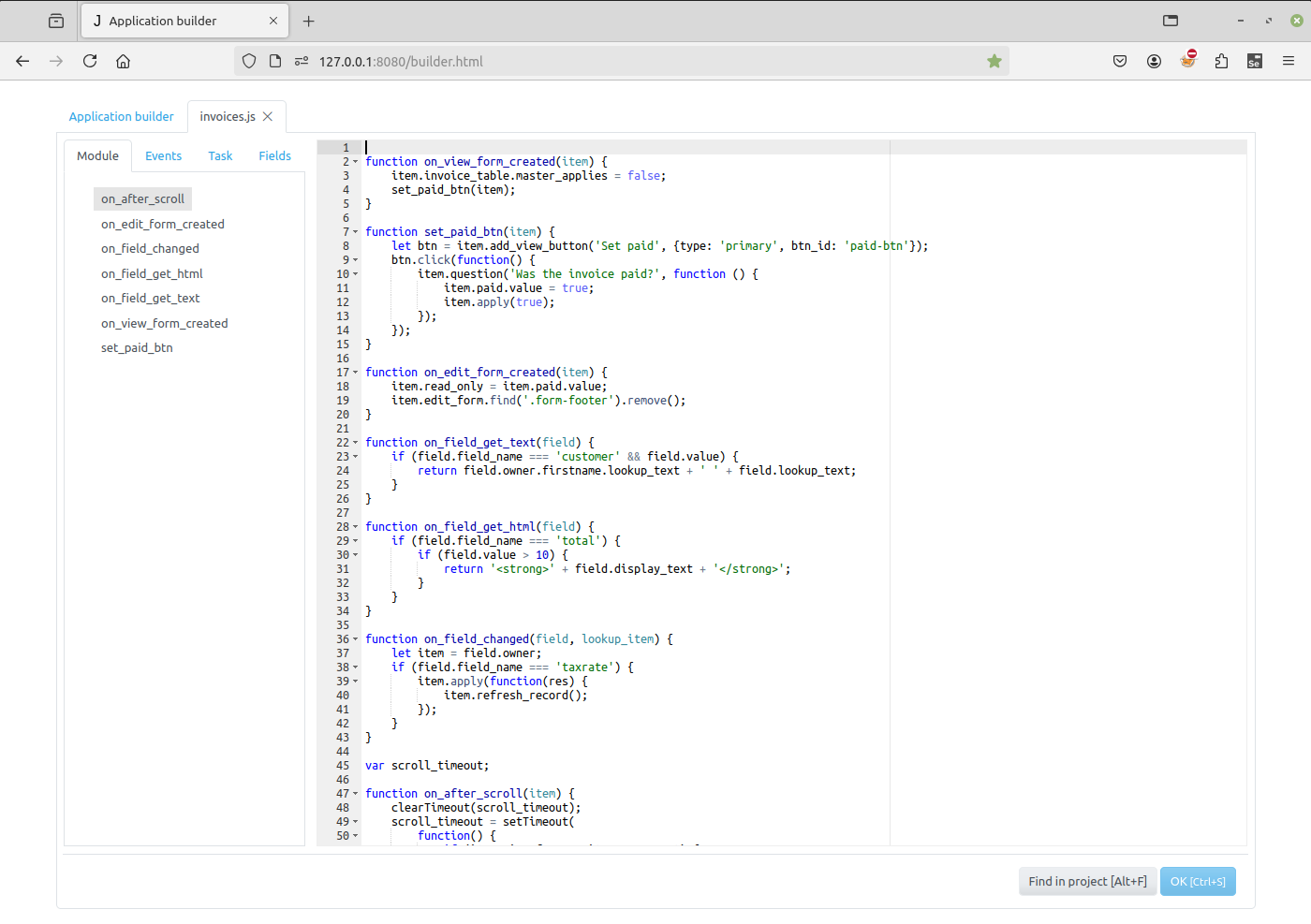Click the Find in project button

pyautogui.click(x=1087, y=881)
